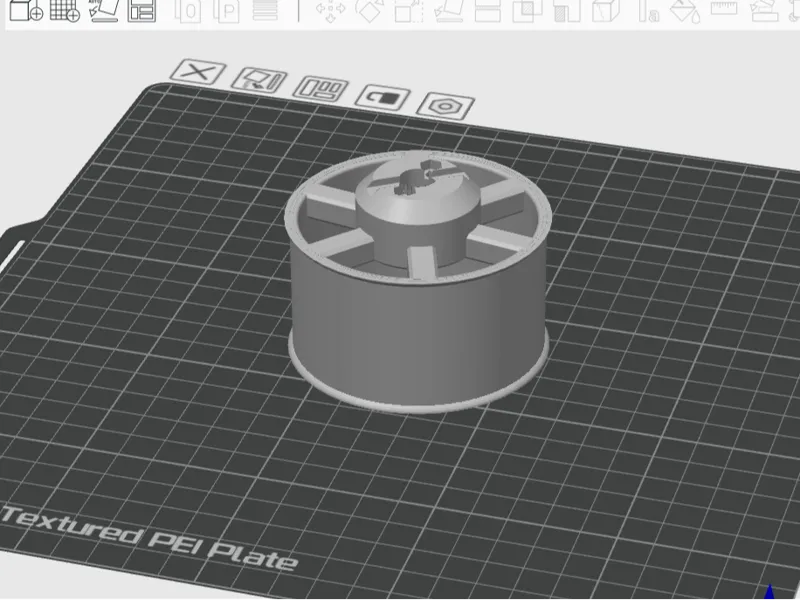Image resolution: width=800 pixels, height=600 pixels.
Task: Auto orient objects on this plate
Action: (x=259, y=80)
